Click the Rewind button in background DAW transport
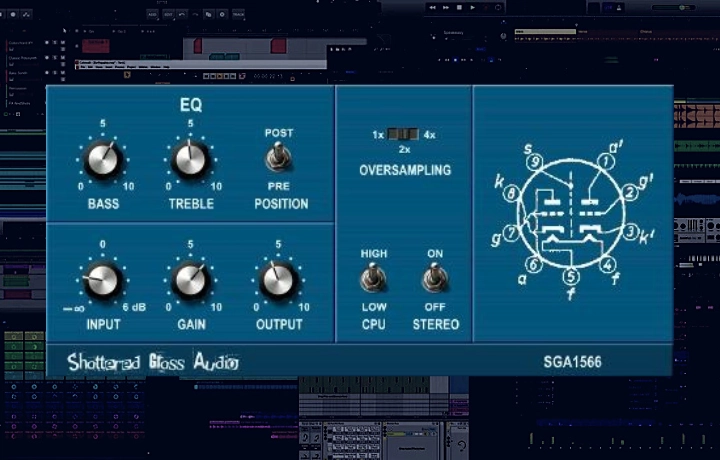 point(432,7)
